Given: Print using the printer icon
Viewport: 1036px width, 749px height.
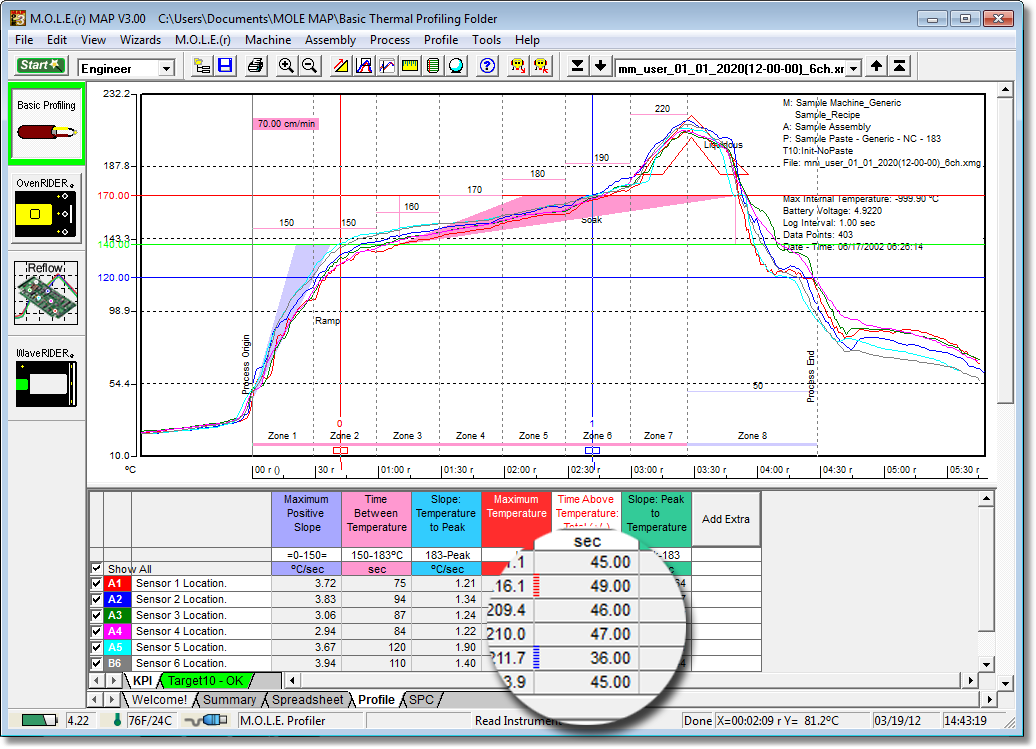Looking at the screenshot, I should pyautogui.click(x=256, y=66).
